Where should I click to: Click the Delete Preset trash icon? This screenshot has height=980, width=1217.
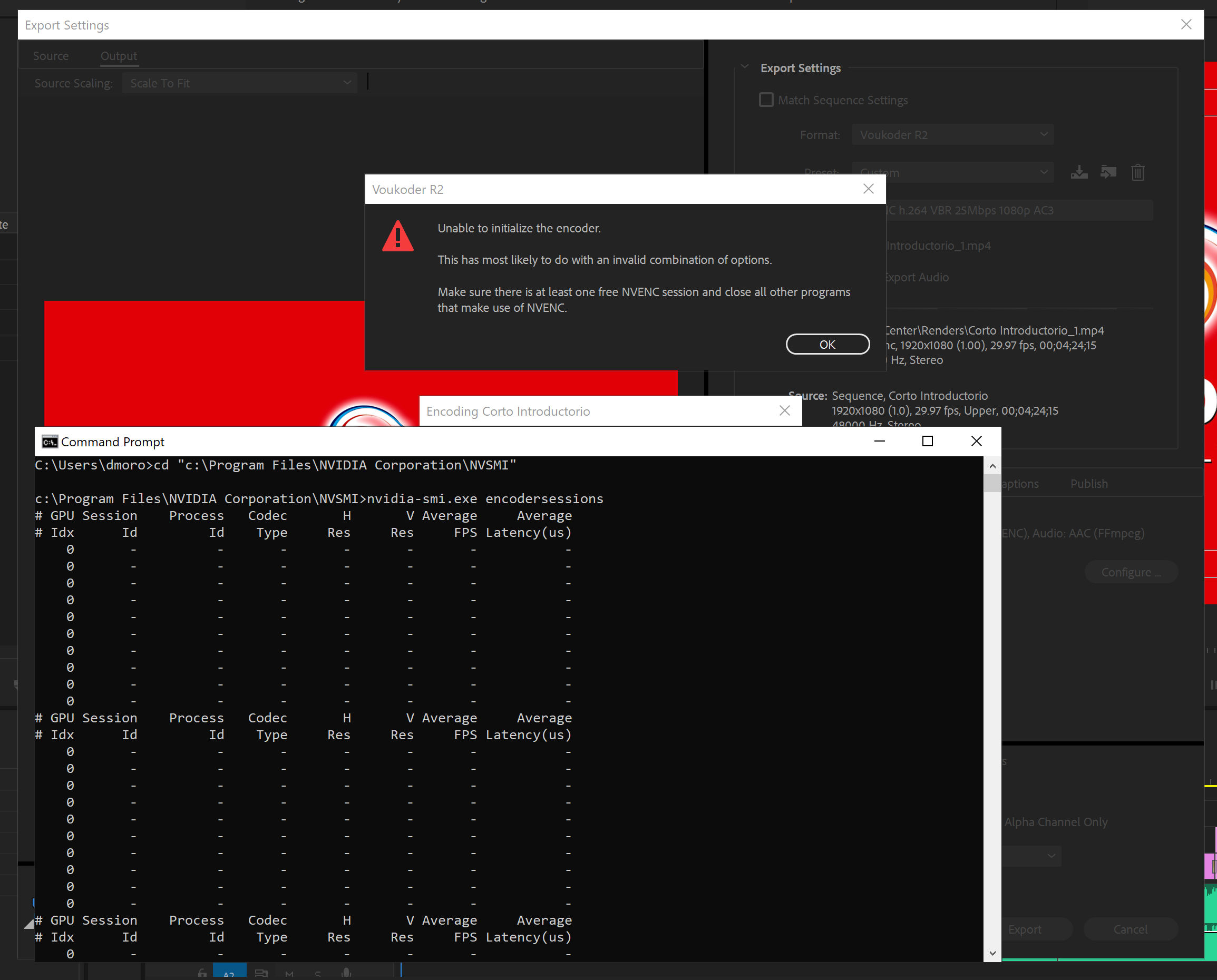pos(1137,172)
